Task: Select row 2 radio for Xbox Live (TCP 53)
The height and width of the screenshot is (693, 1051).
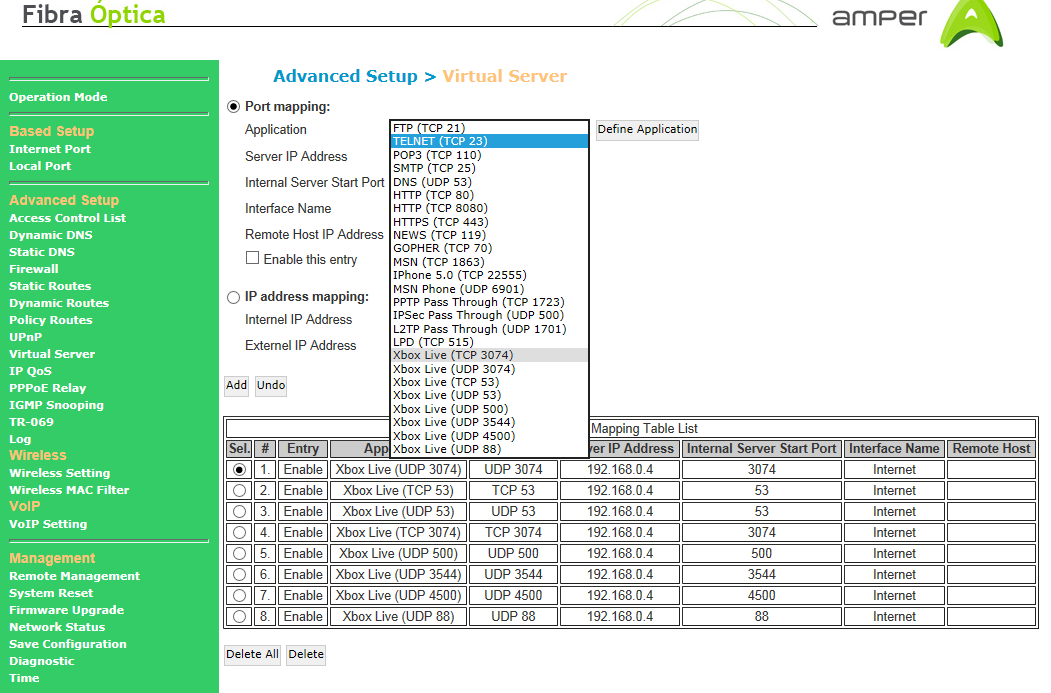Action: 239,491
